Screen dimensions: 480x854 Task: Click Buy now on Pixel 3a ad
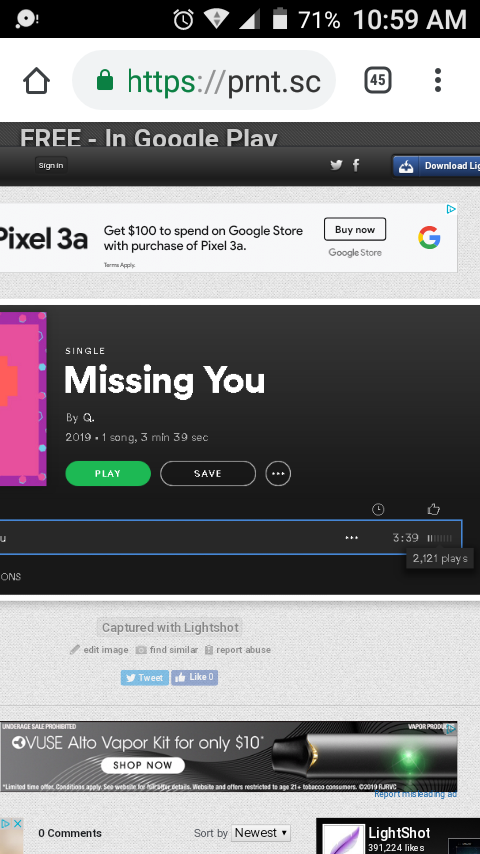point(355,229)
